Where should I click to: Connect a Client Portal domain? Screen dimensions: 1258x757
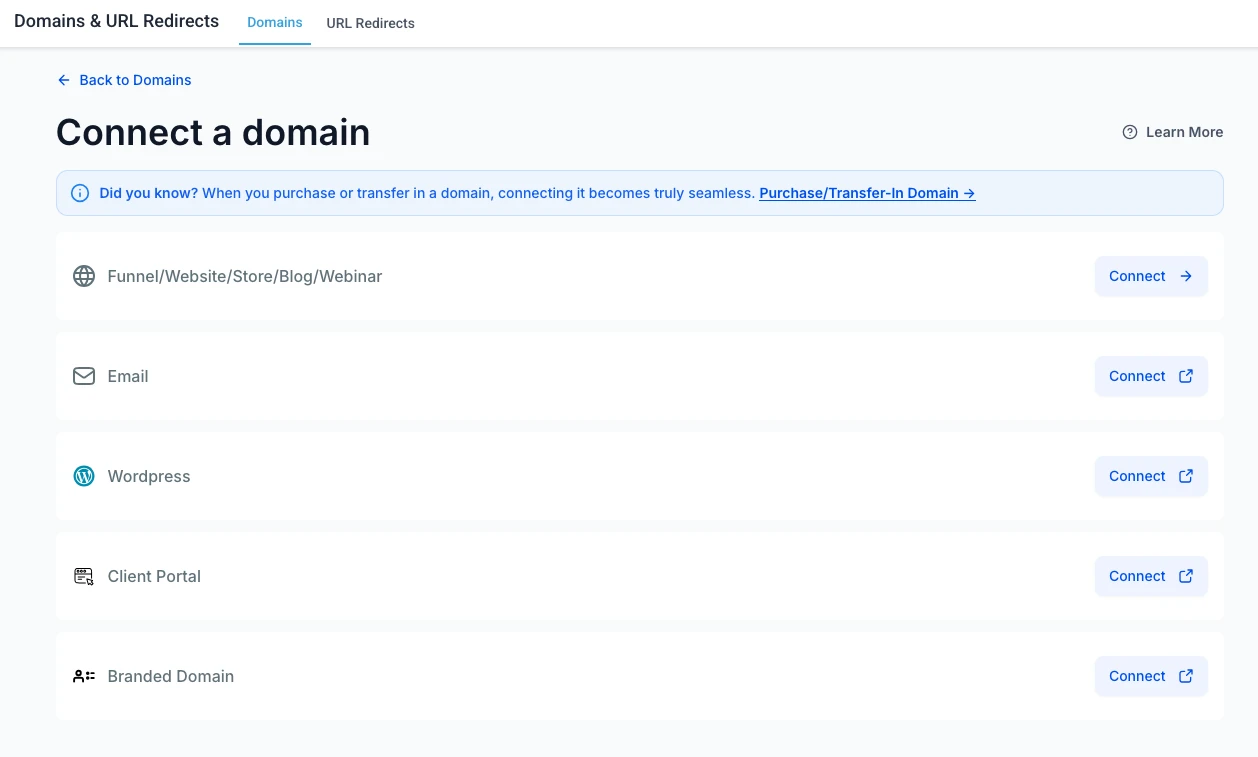pyautogui.click(x=1151, y=576)
